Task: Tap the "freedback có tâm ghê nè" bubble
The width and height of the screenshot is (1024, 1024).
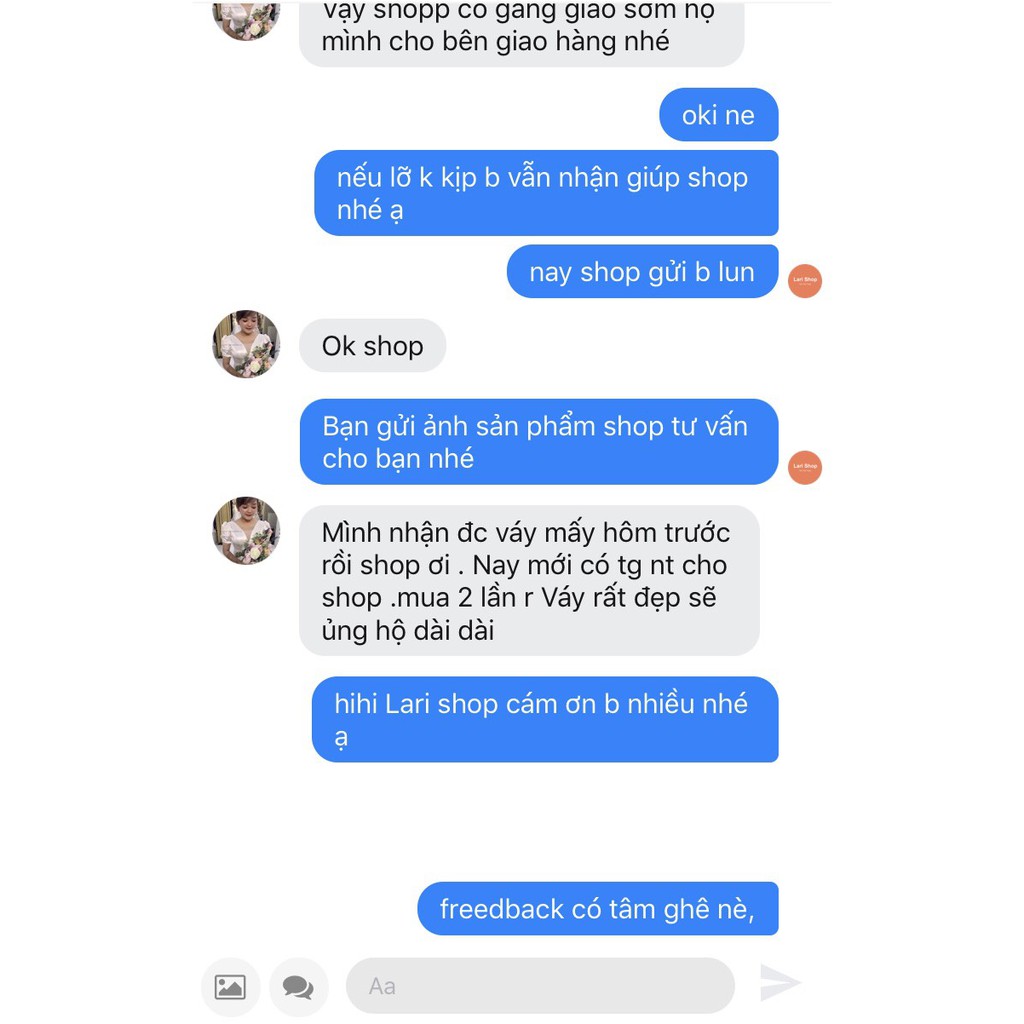Action: point(598,908)
